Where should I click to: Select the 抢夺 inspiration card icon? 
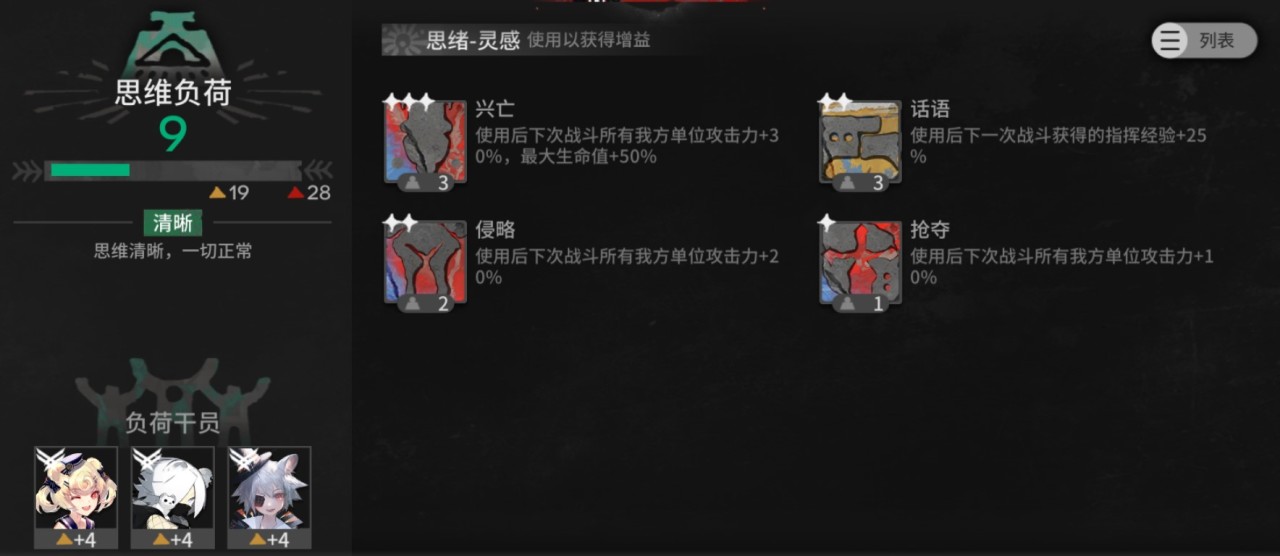tap(860, 263)
